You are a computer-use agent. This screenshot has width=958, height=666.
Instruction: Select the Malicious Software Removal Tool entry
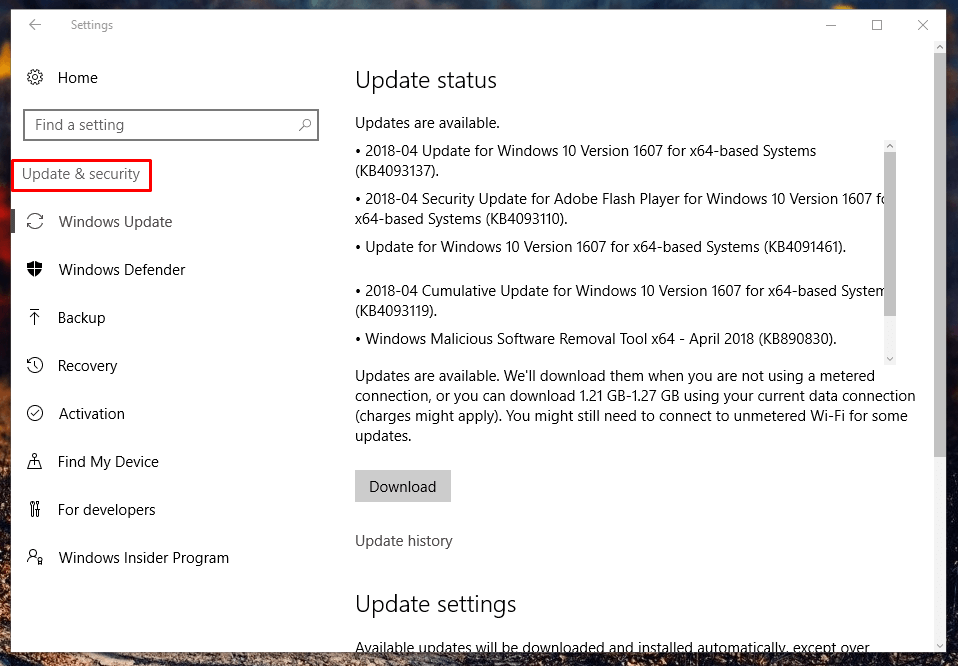(596, 339)
